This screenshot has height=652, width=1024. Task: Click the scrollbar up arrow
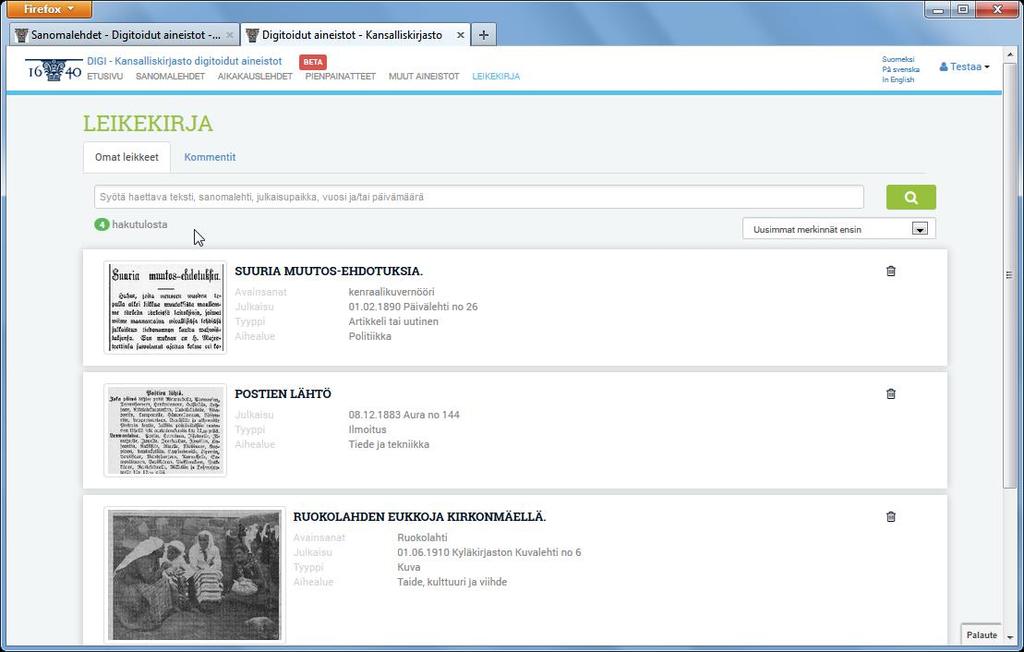tap(1010, 54)
